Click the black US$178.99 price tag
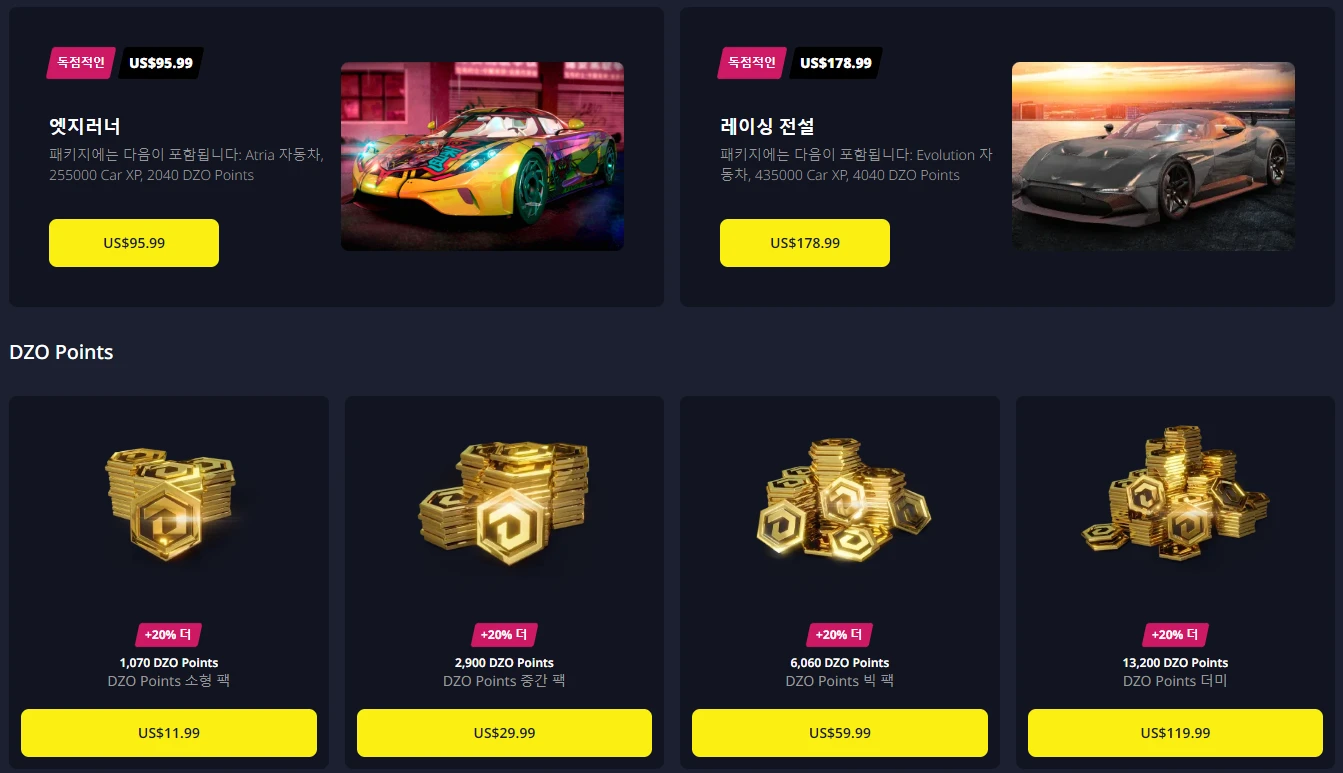Viewport: 1343px width, 773px height. 836,63
